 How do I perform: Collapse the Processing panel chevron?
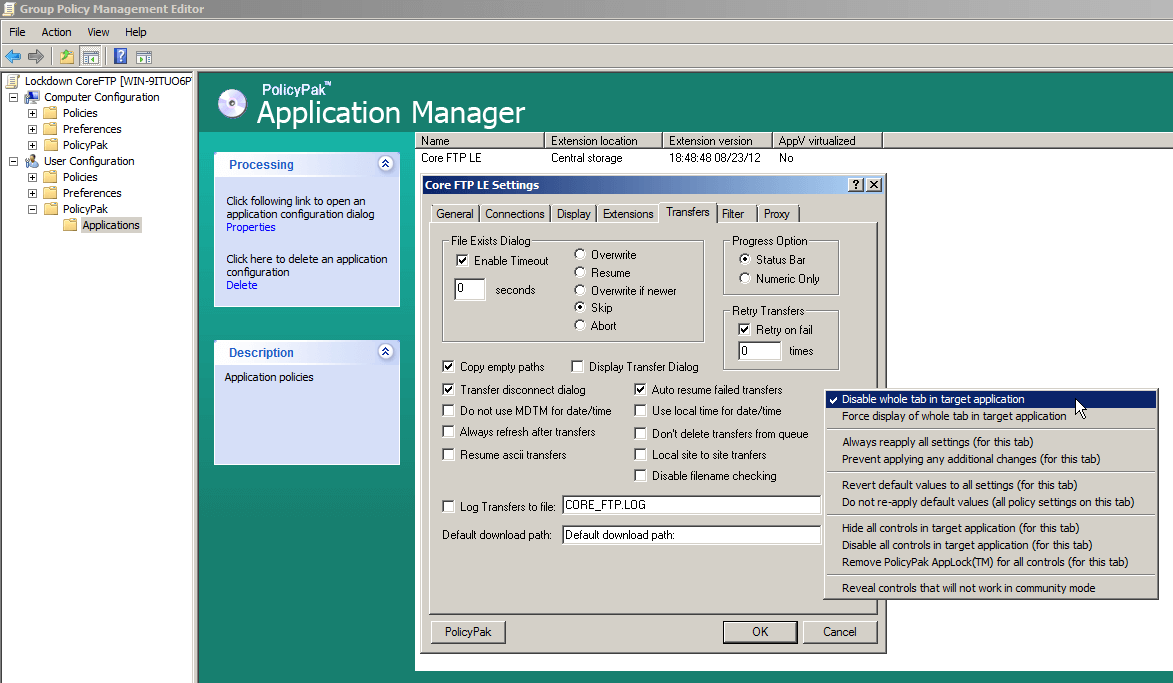pyautogui.click(x=386, y=163)
